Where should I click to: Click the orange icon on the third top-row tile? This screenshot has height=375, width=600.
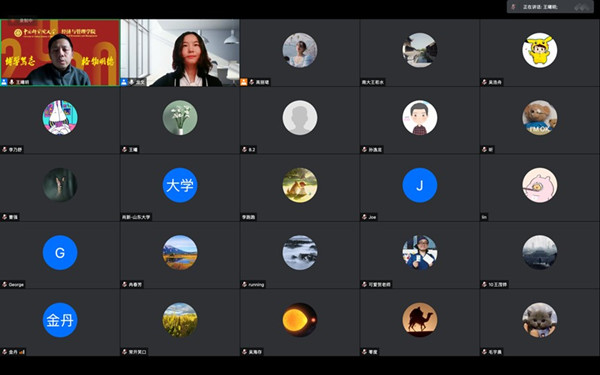coord(244,82)
